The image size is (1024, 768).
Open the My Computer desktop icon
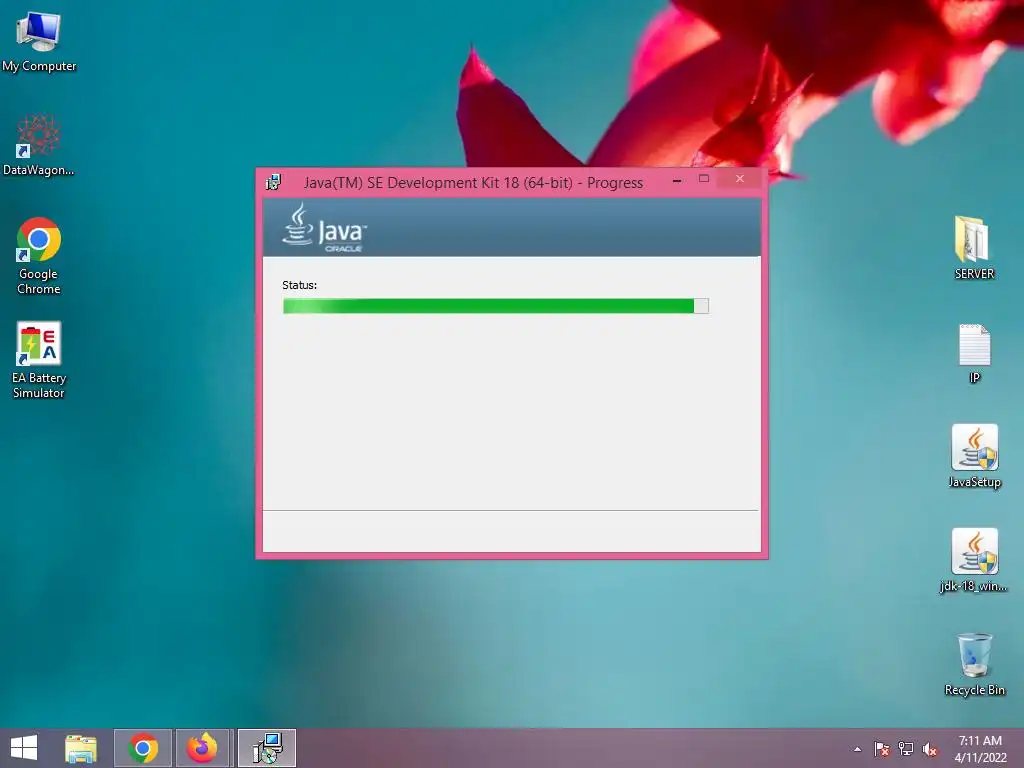[39, 40]
